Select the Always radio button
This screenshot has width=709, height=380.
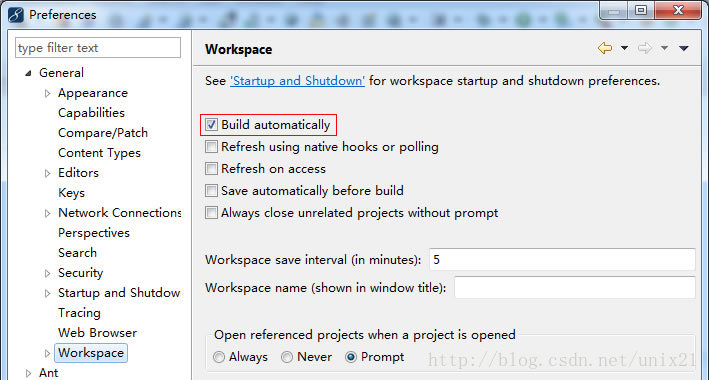click(x=219, y=357)
